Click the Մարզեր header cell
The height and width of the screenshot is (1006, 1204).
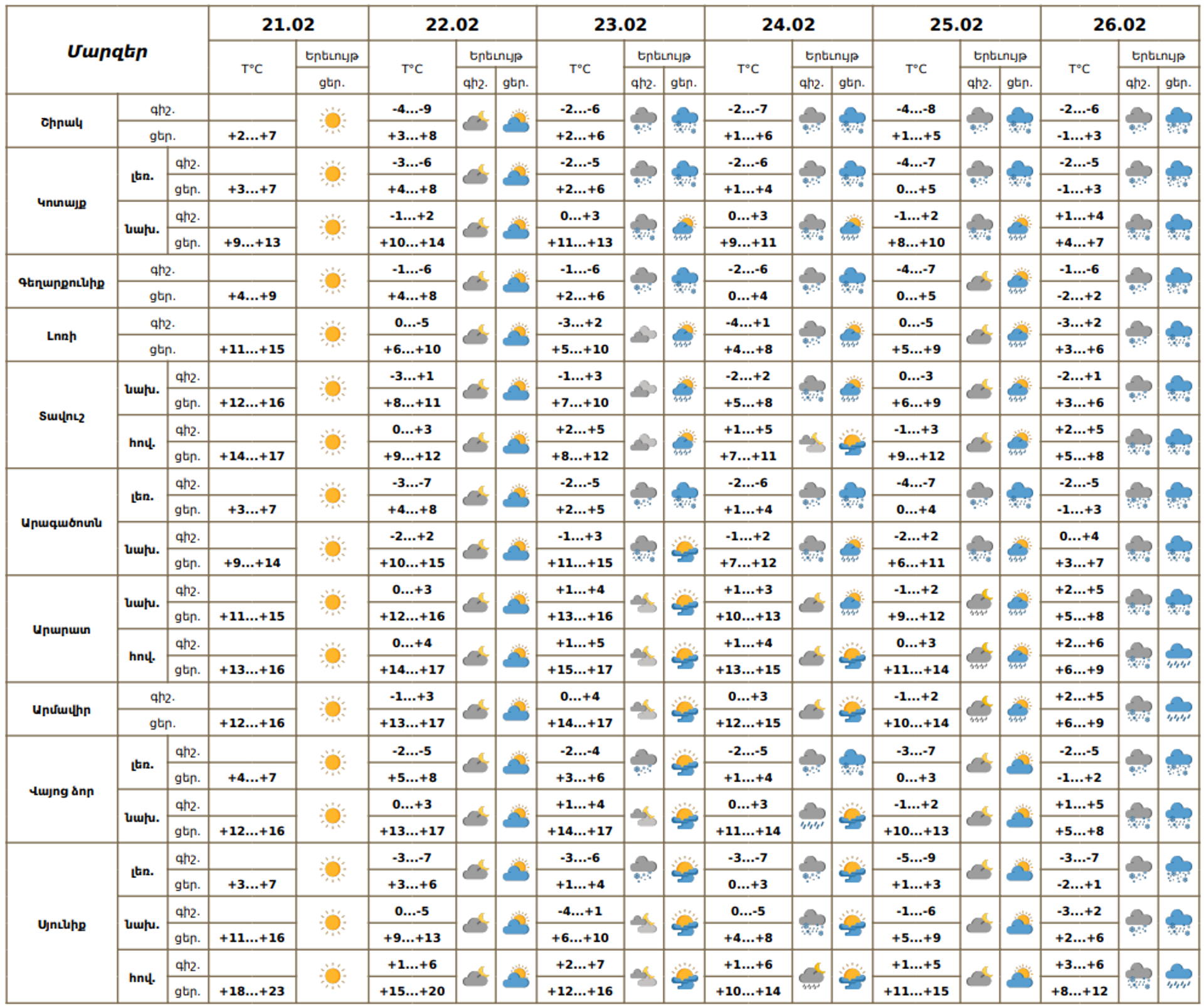(107, 51)
